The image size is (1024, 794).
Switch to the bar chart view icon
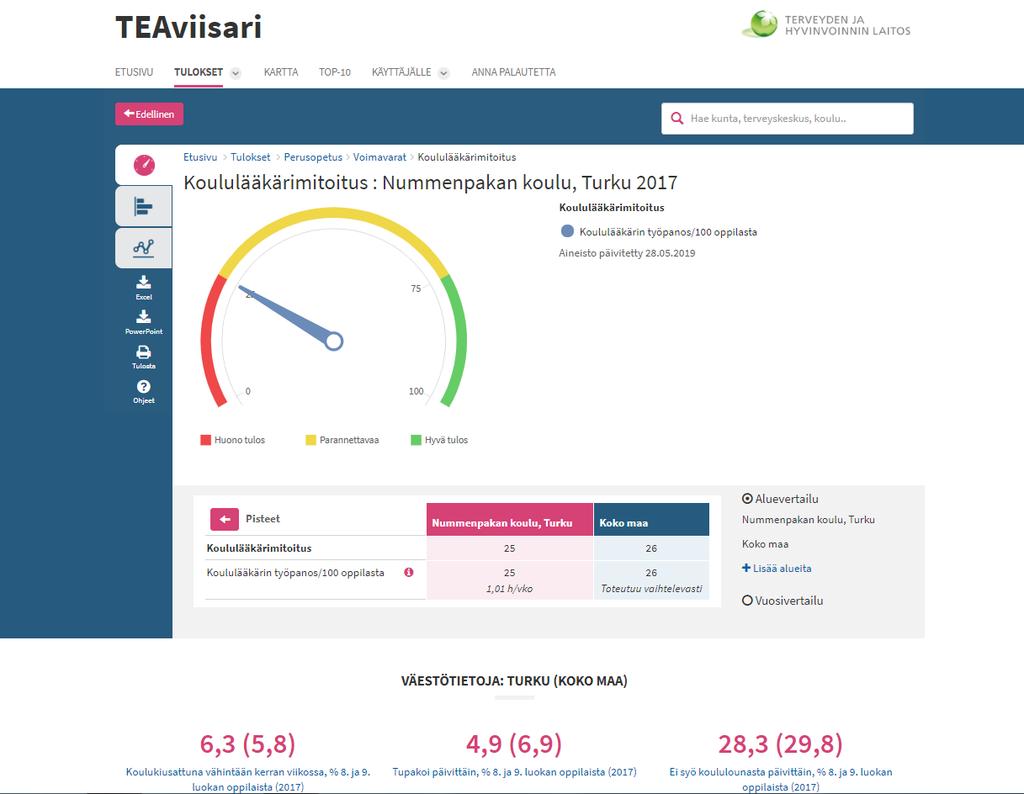(x=144, y=206)
